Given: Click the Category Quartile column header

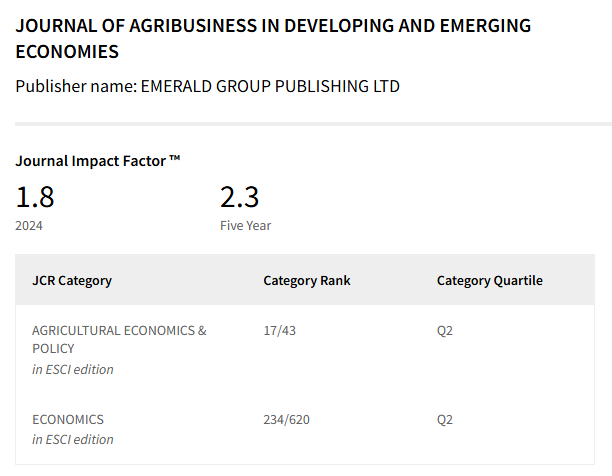Looking at the screenshot, I should pyautogui.click(x=490, y=280).
